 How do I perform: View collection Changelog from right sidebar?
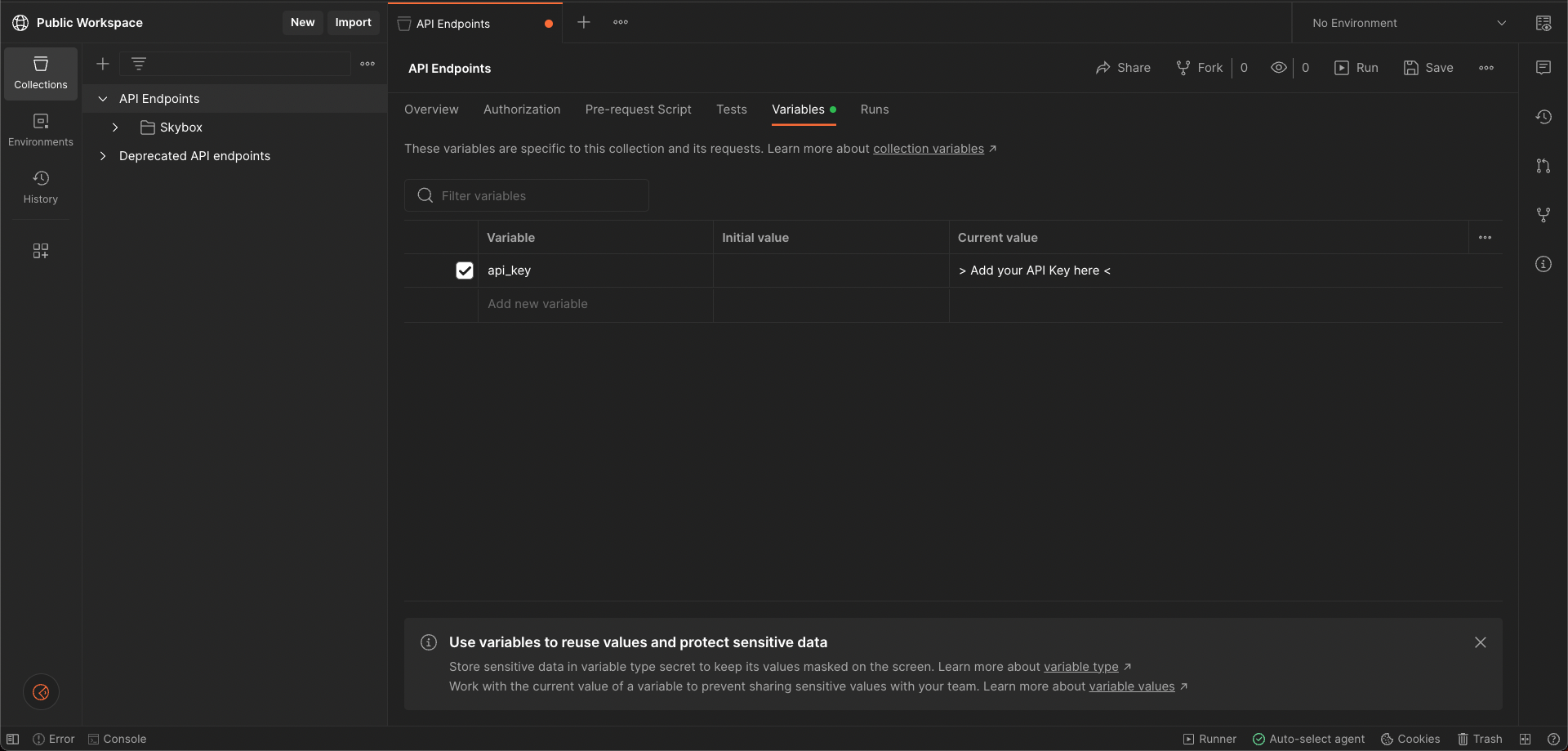click(1543, 117)
